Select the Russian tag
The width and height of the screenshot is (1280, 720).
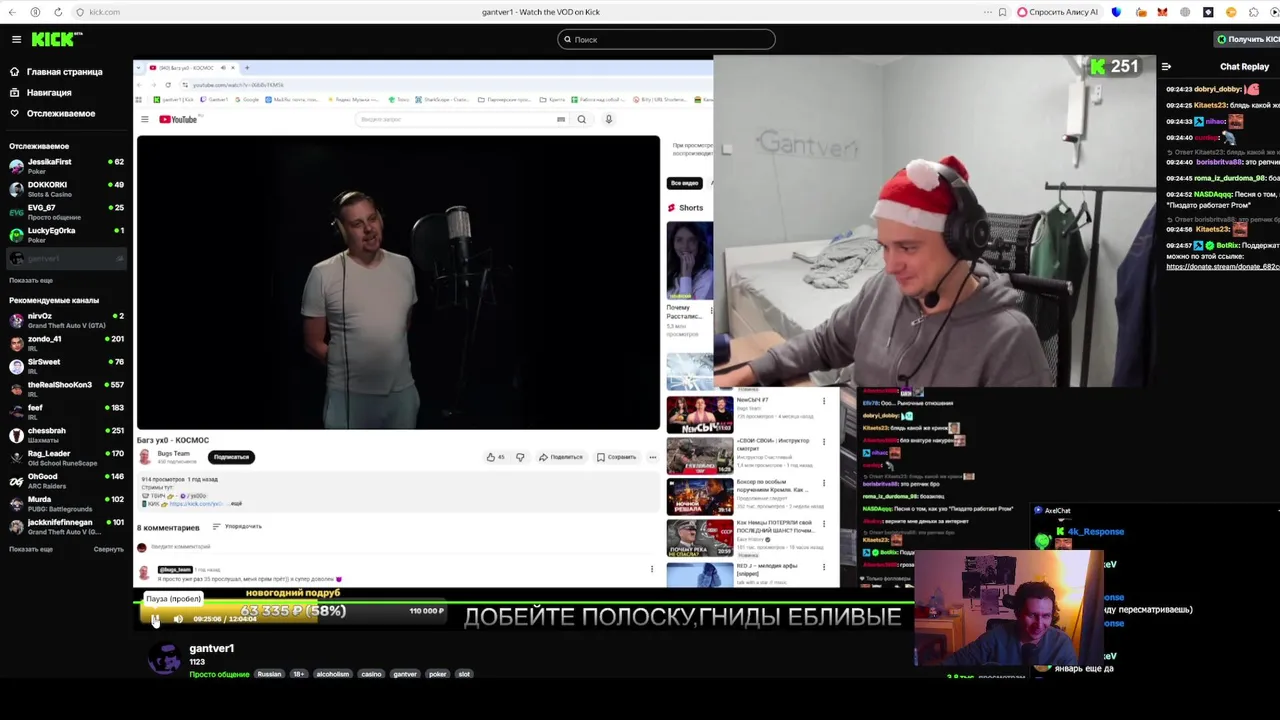[269, 674]
